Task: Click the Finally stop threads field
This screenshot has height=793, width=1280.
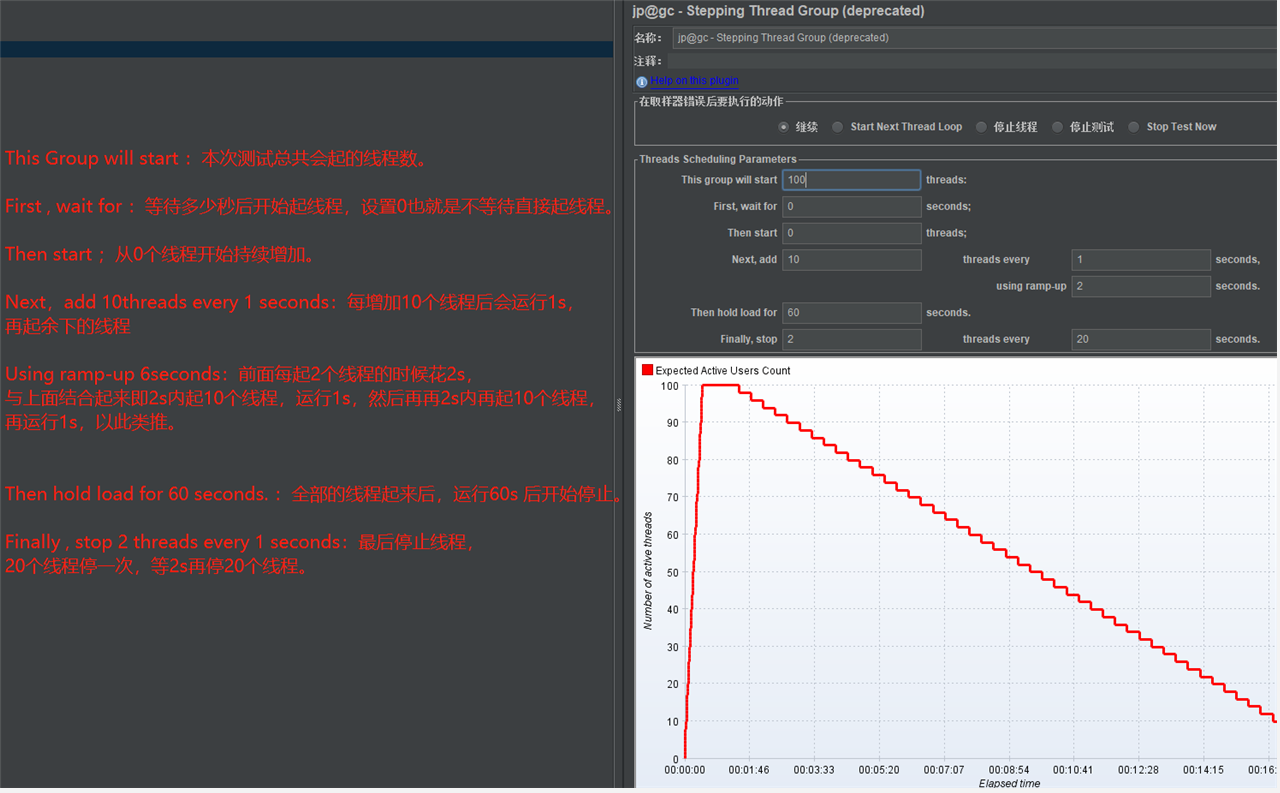Action: pos(851,339)
